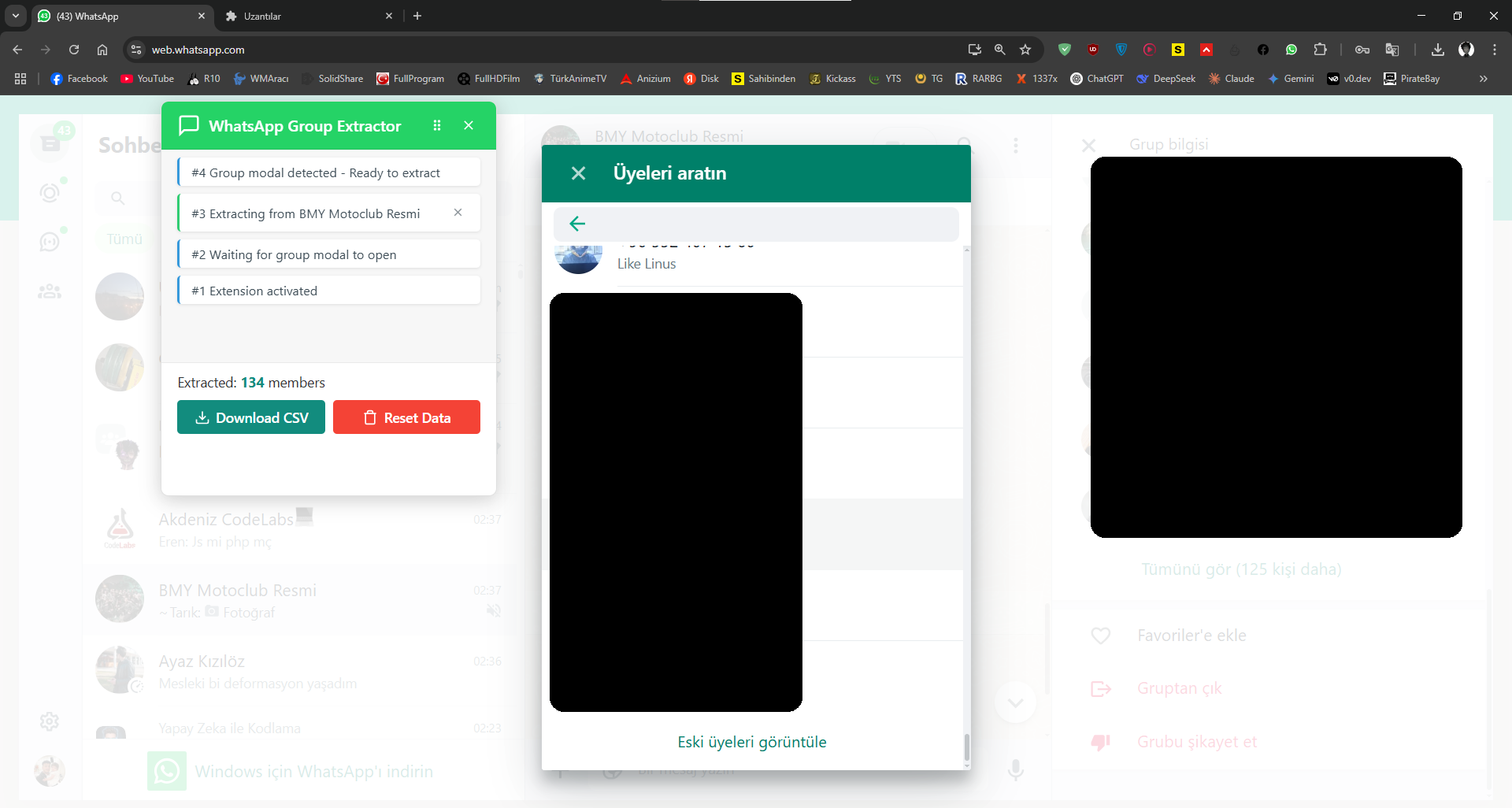Image resolution: width=1512 pixels, height=808 pixels.
Task: Click the browser home icon
Action: click(x=102, y=50)
